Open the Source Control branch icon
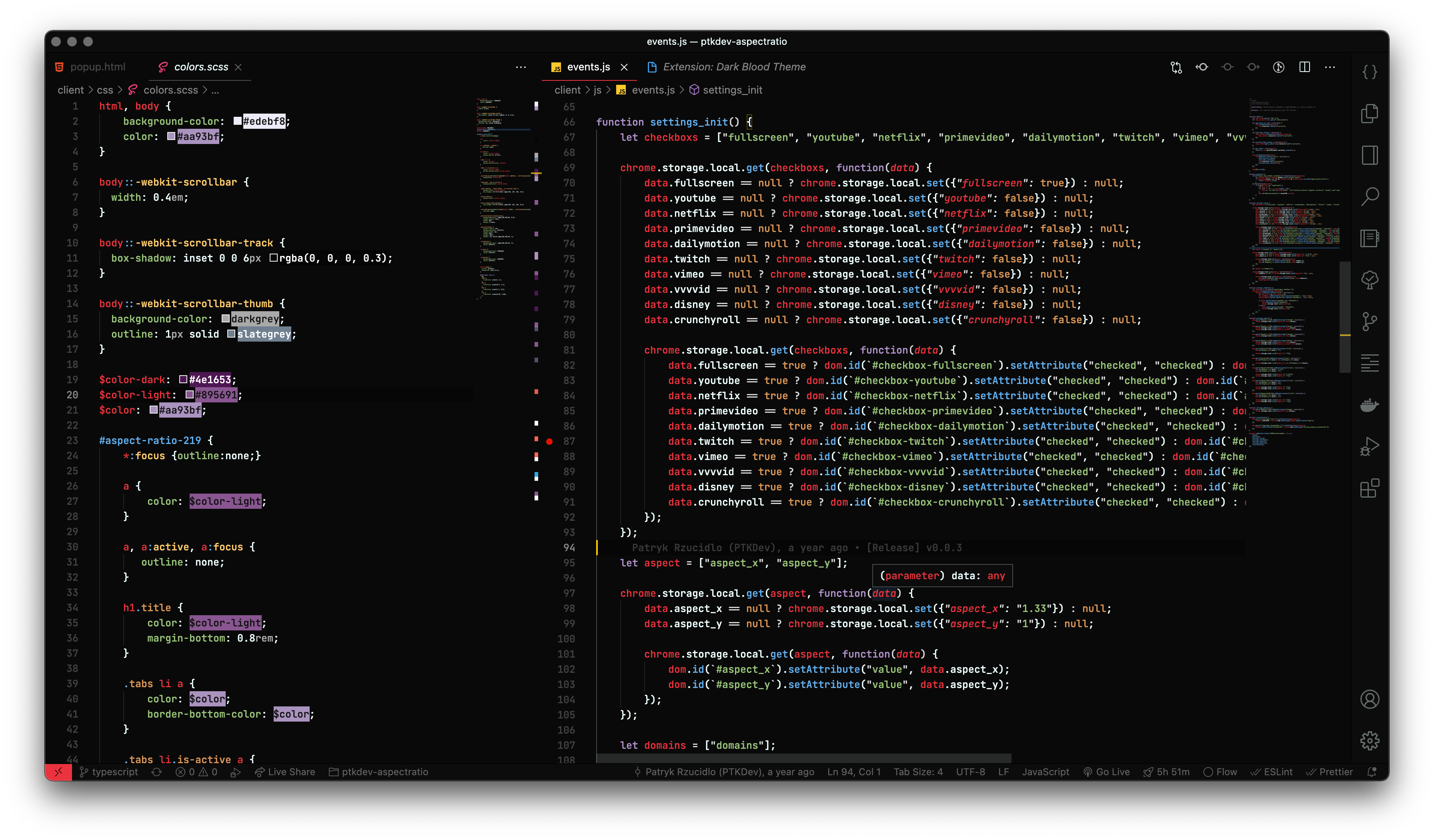 (1369, 322)
